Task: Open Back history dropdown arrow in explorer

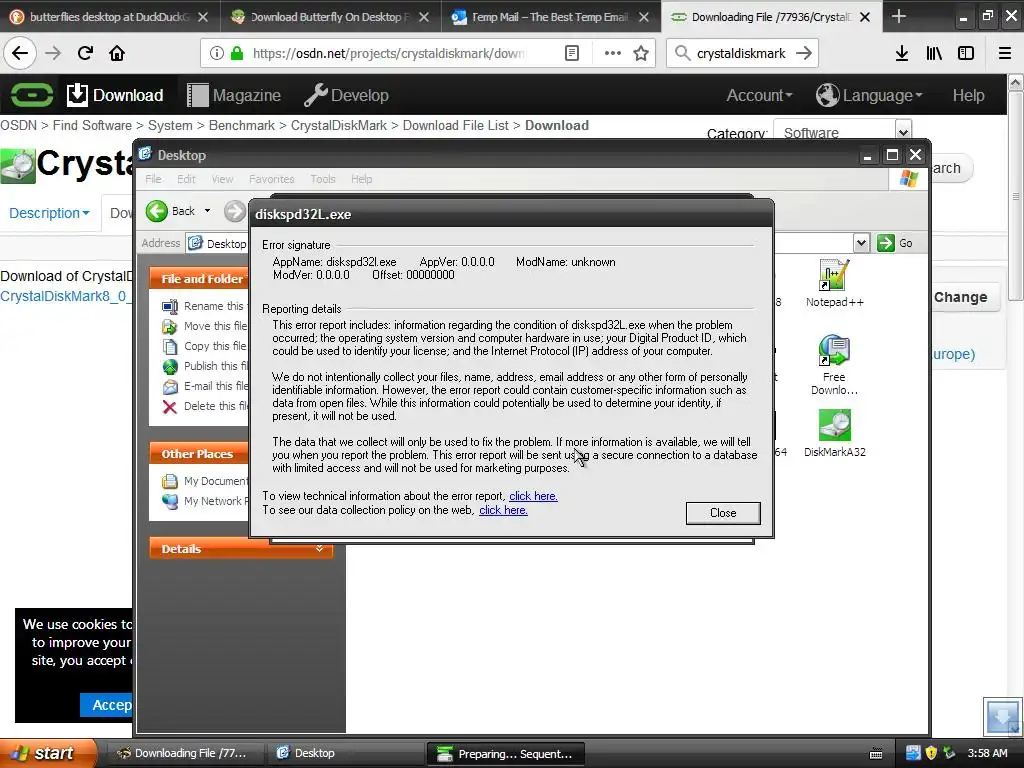Action: [208, 211]
